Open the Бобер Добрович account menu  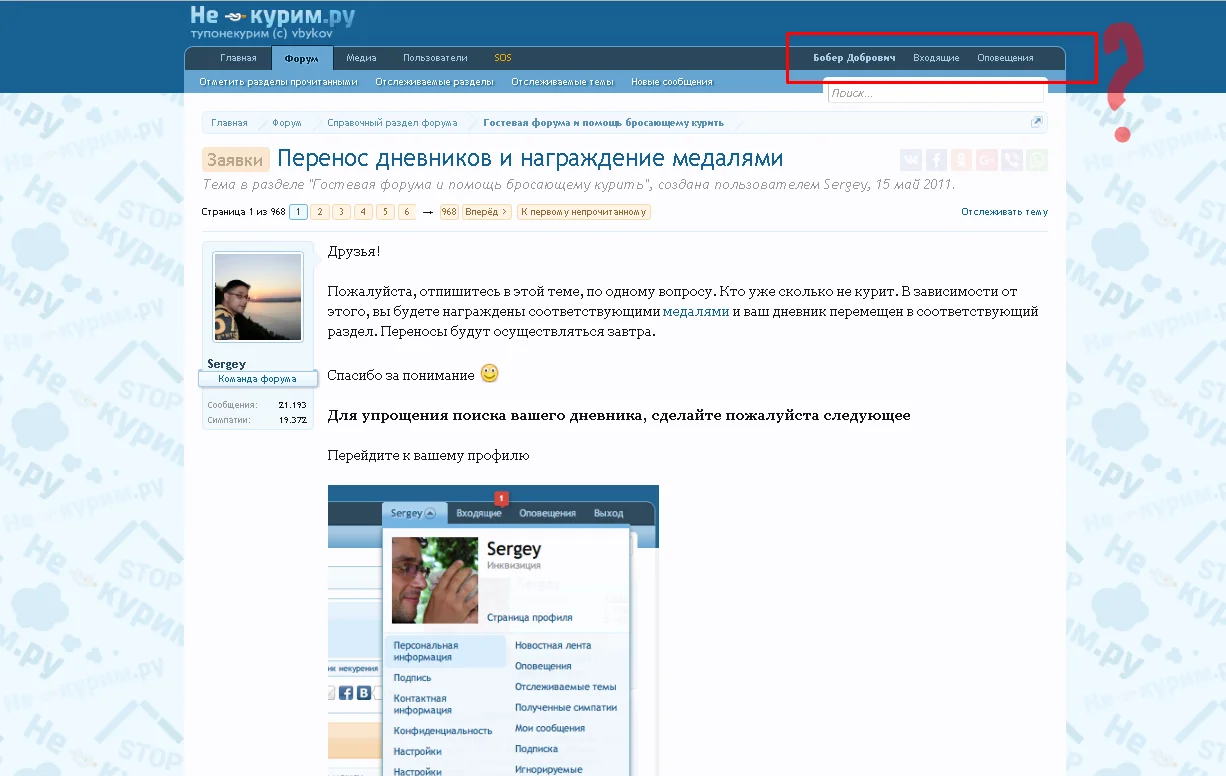[853, 57]
